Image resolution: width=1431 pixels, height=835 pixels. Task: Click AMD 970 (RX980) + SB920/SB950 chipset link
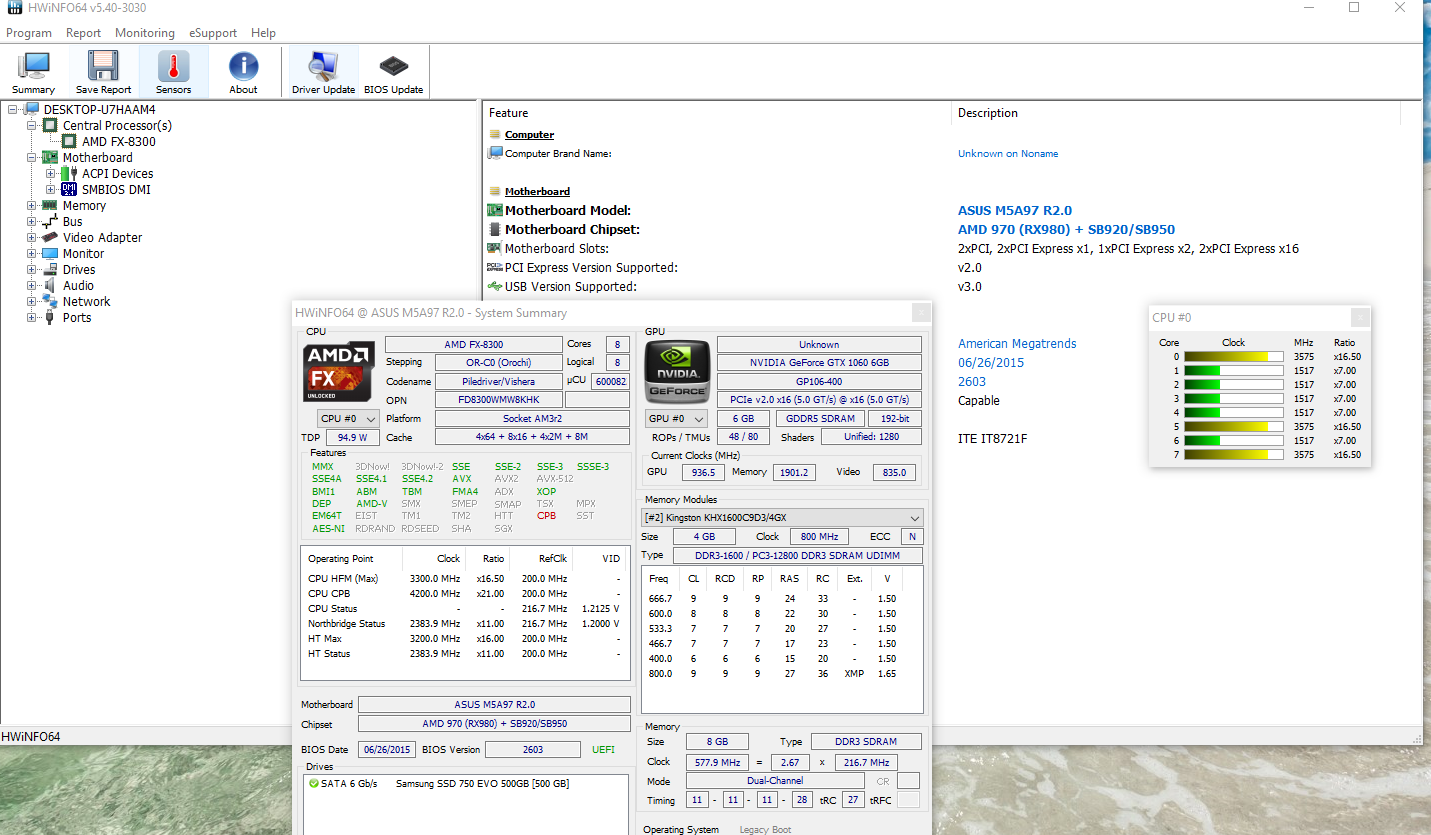tap(1066, 230)
